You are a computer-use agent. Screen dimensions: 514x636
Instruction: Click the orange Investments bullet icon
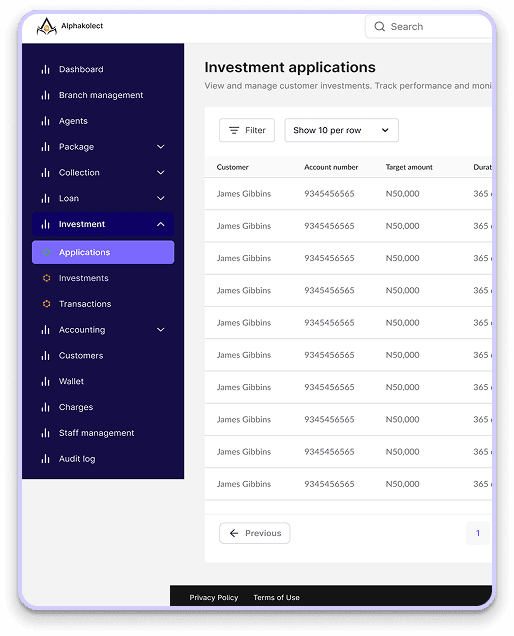47,278
